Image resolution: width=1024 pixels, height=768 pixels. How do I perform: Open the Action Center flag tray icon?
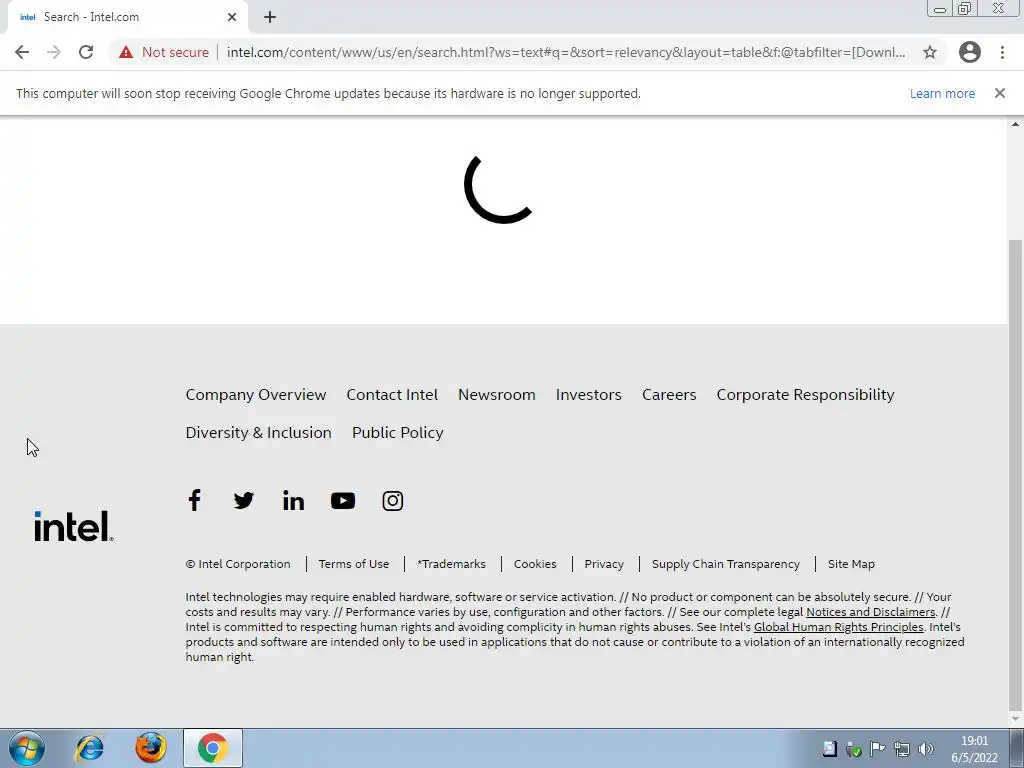[878, 749]
